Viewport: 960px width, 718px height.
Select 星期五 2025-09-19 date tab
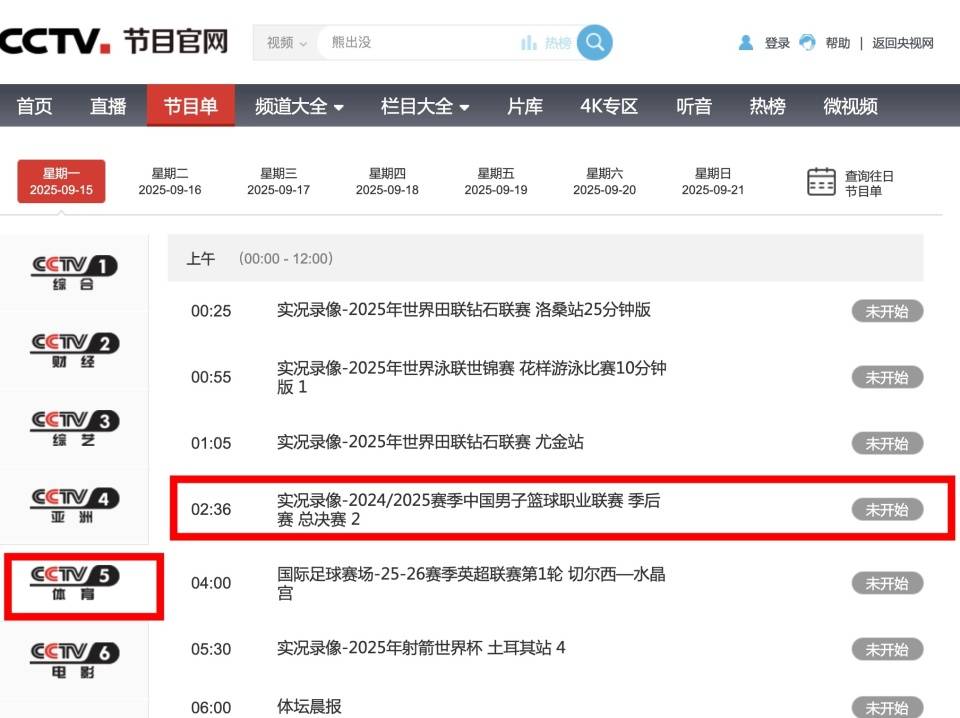pos(496,181)
